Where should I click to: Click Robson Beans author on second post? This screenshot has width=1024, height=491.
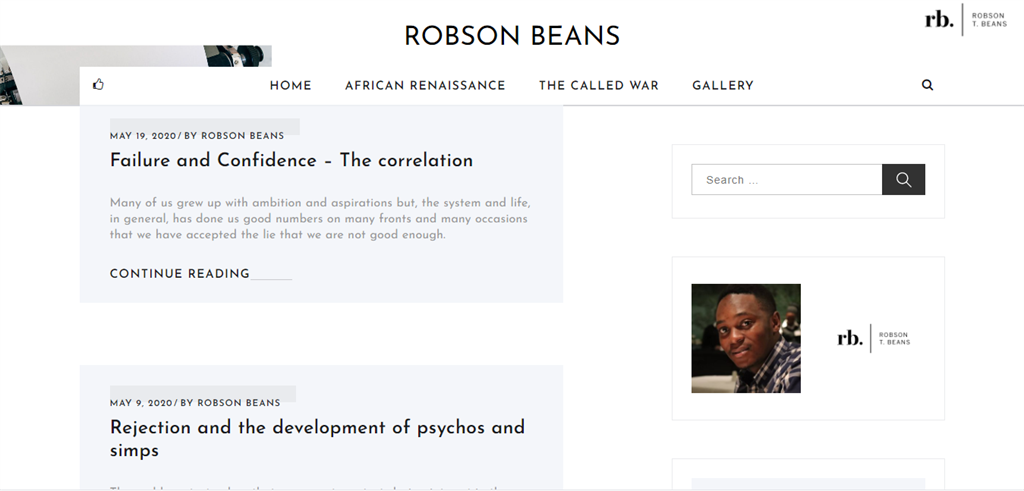(x=238, y=403)
